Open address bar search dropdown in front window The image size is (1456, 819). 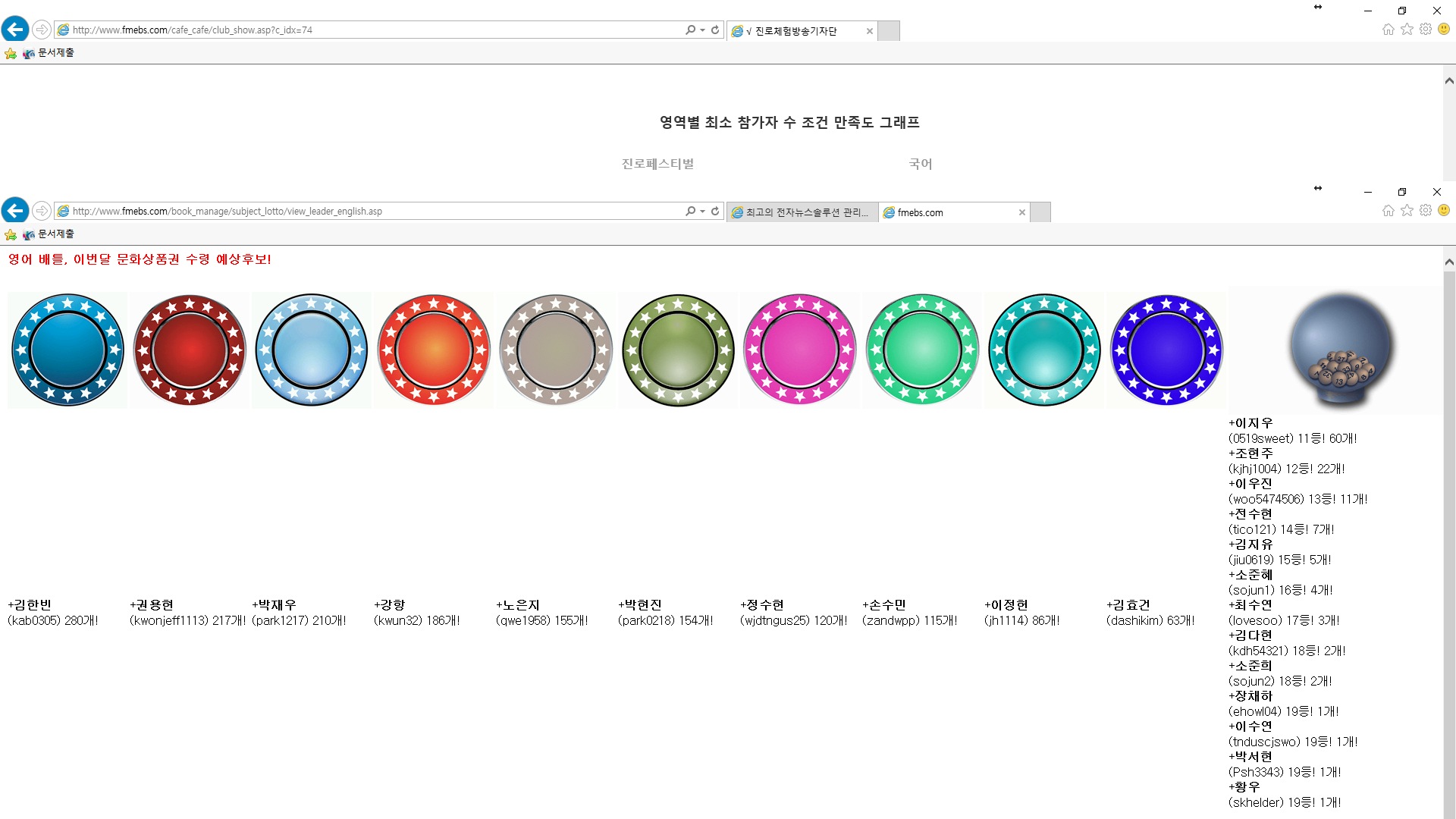click(702, 211)
